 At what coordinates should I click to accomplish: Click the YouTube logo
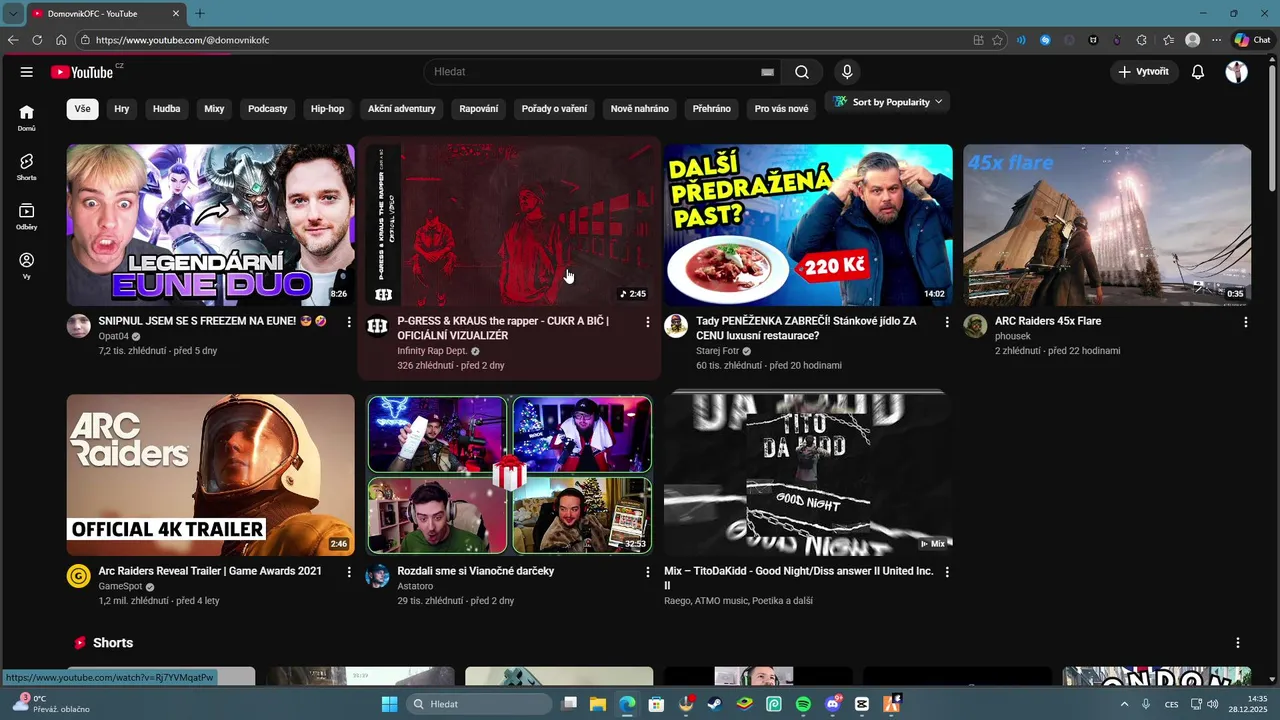point(82,72)
